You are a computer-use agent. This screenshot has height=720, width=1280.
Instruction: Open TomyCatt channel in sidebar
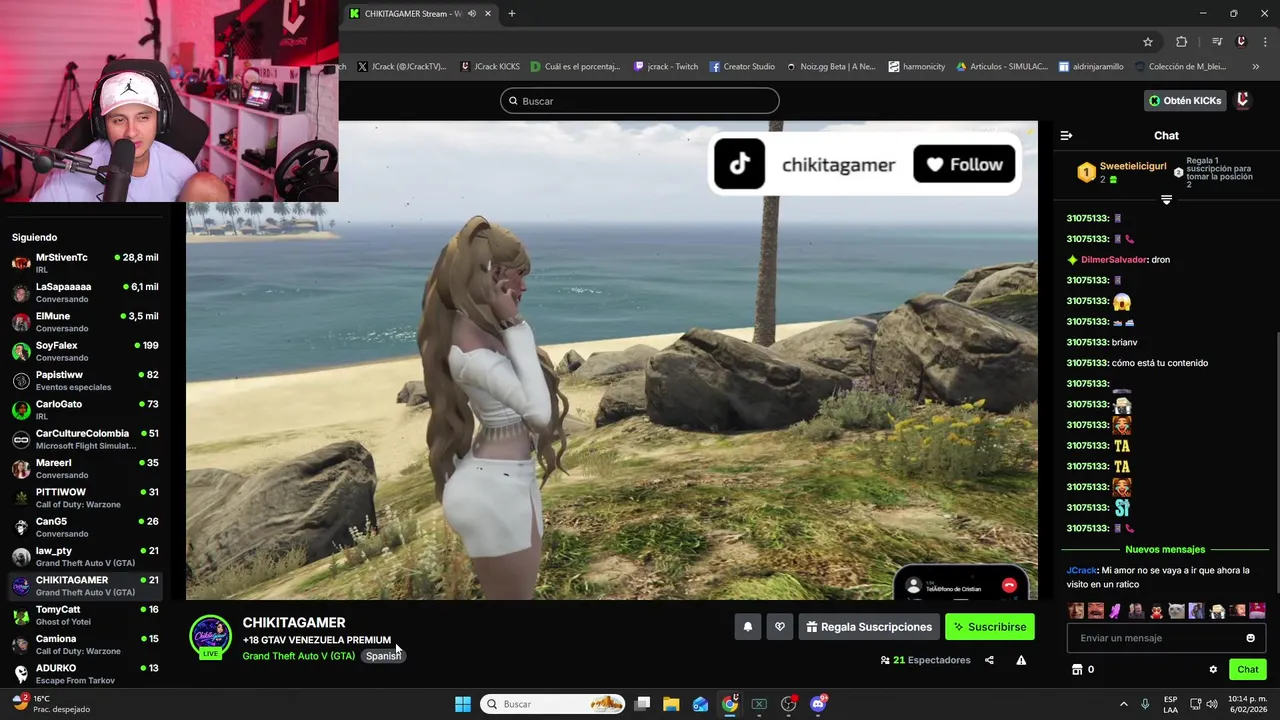point(86,615)
